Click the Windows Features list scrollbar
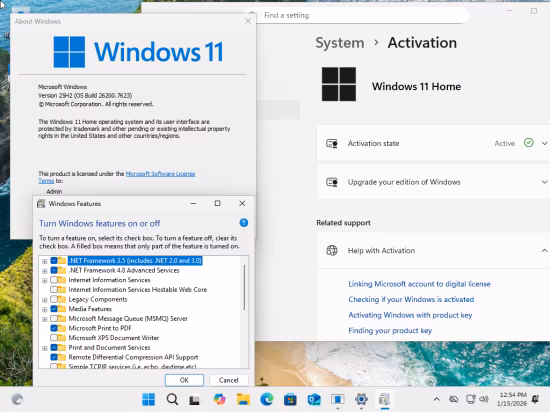This screenshot has width=550, height=412. (244, 288)
